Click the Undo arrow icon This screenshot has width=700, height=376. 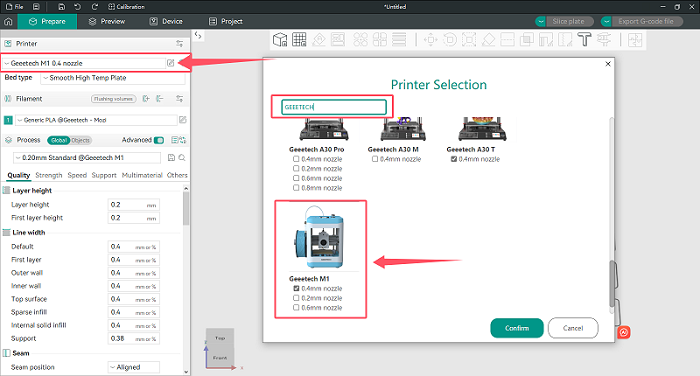pos(78,7)
